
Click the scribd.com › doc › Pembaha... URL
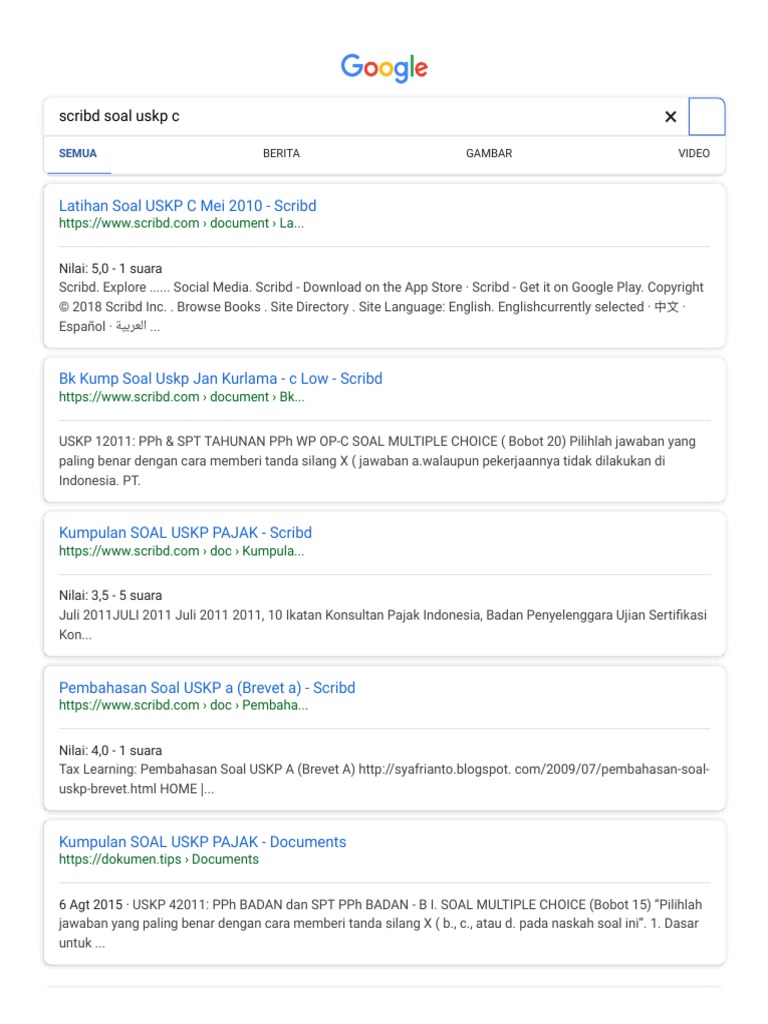click(183, 706)
